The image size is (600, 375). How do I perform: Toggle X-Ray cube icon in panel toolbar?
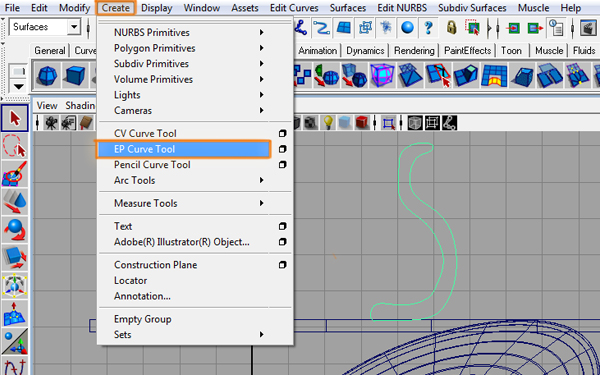coord(415,123)
